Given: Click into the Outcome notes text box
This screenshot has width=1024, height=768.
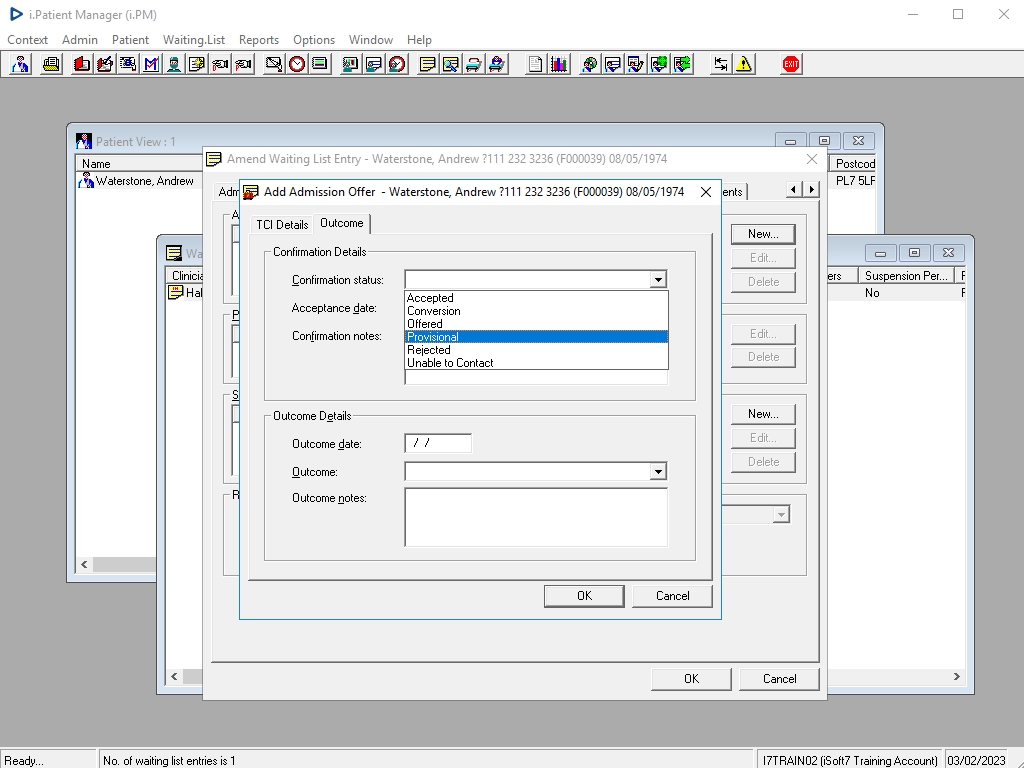Looking at the screenshot, I should tap(536, 517).
